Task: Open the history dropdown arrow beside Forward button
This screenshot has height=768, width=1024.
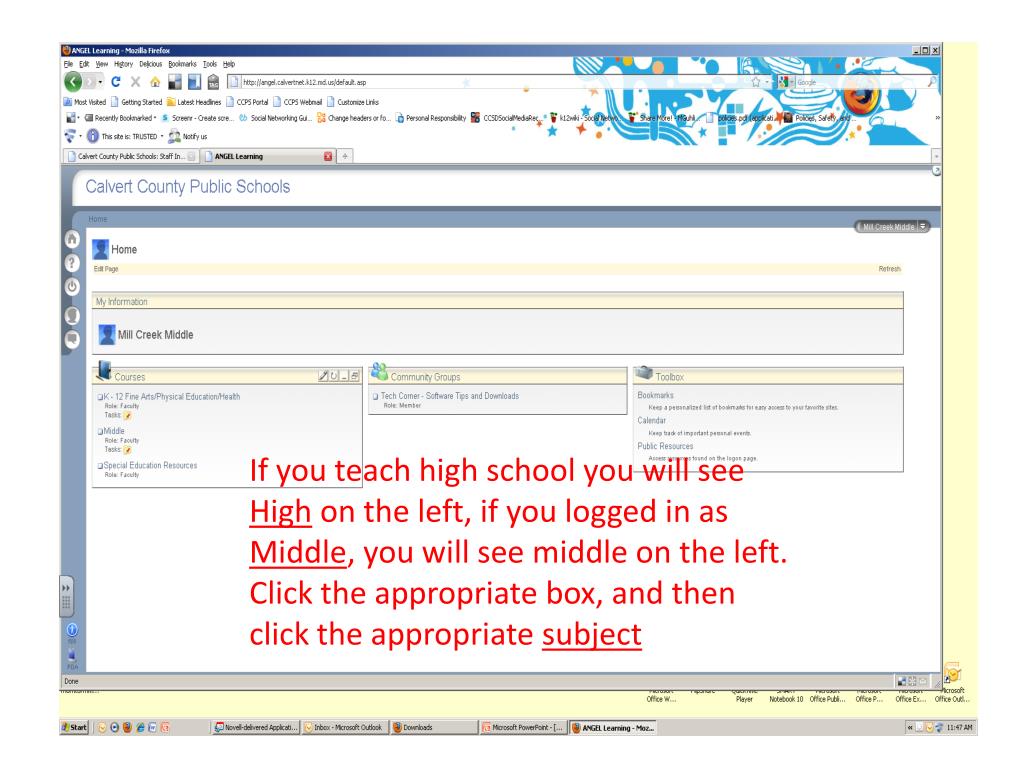Action: (x=100, y=82)
